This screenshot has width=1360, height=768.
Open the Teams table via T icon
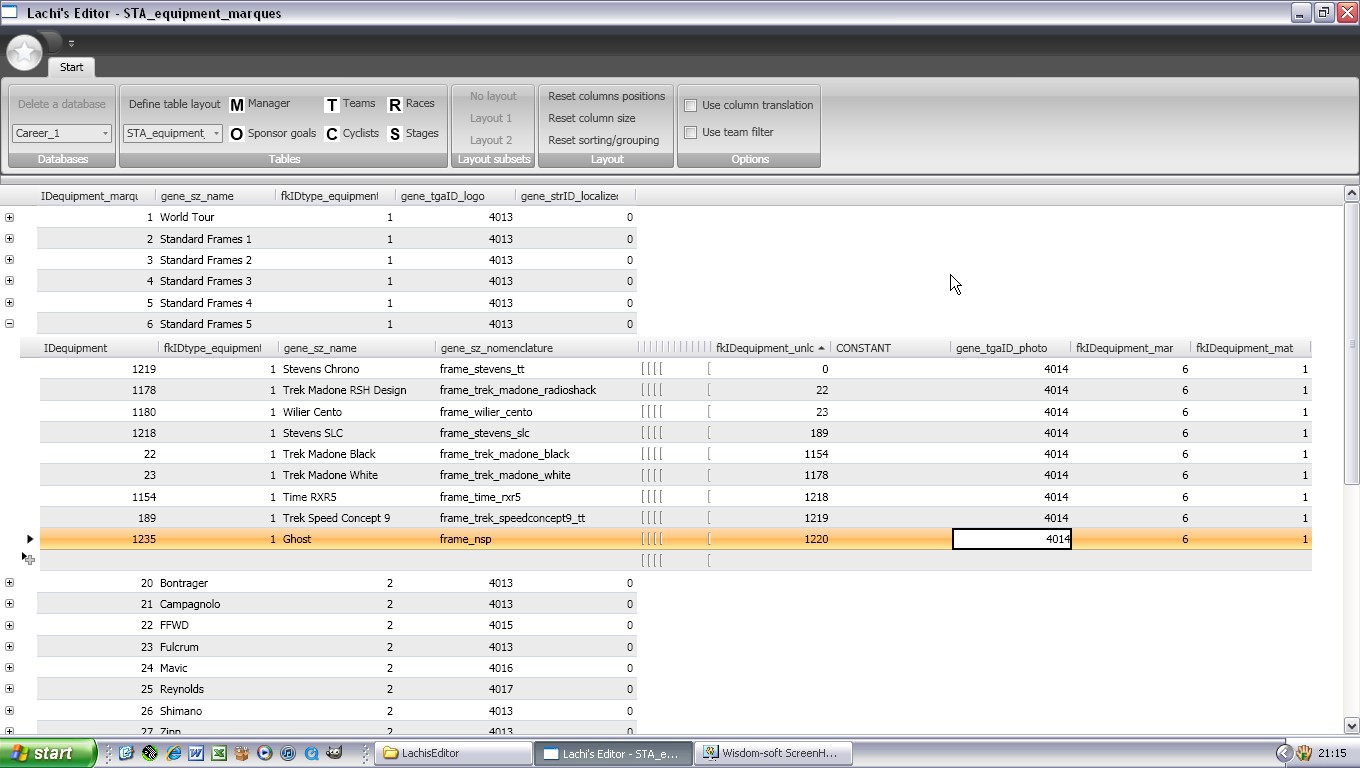pos(332,105)
